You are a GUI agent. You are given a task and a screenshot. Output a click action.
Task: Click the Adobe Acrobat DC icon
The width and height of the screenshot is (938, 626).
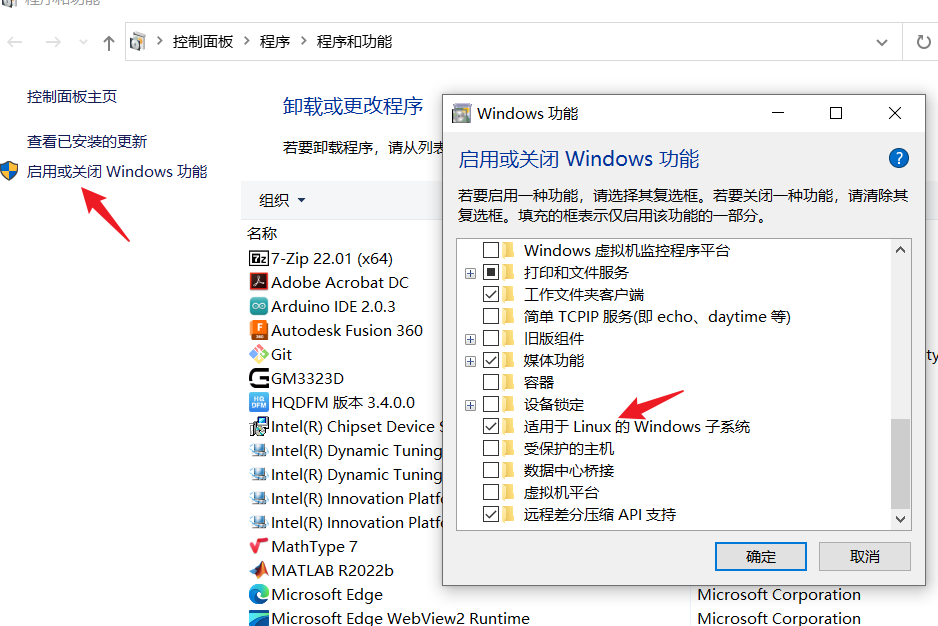pyautogui.click(x=258, y=282)
